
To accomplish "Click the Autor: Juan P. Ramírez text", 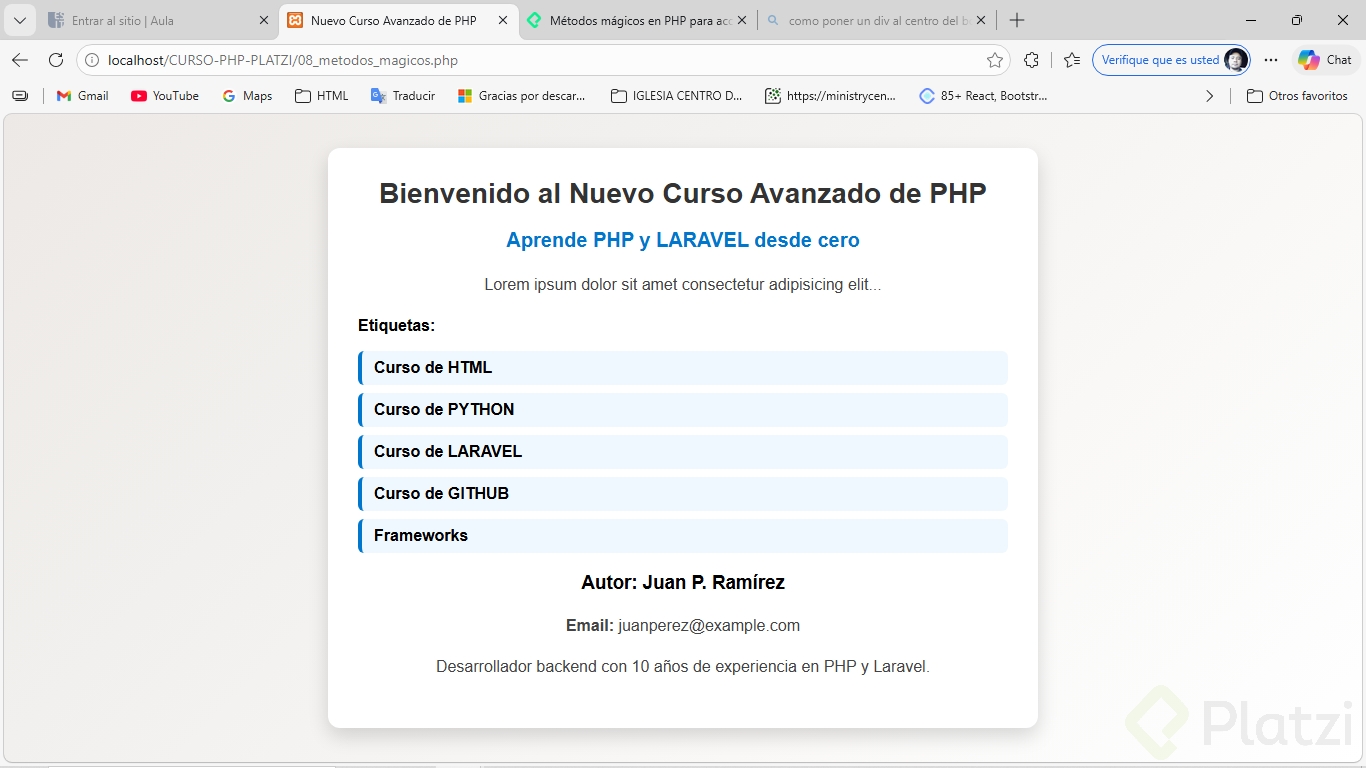I will coord(683,583).
